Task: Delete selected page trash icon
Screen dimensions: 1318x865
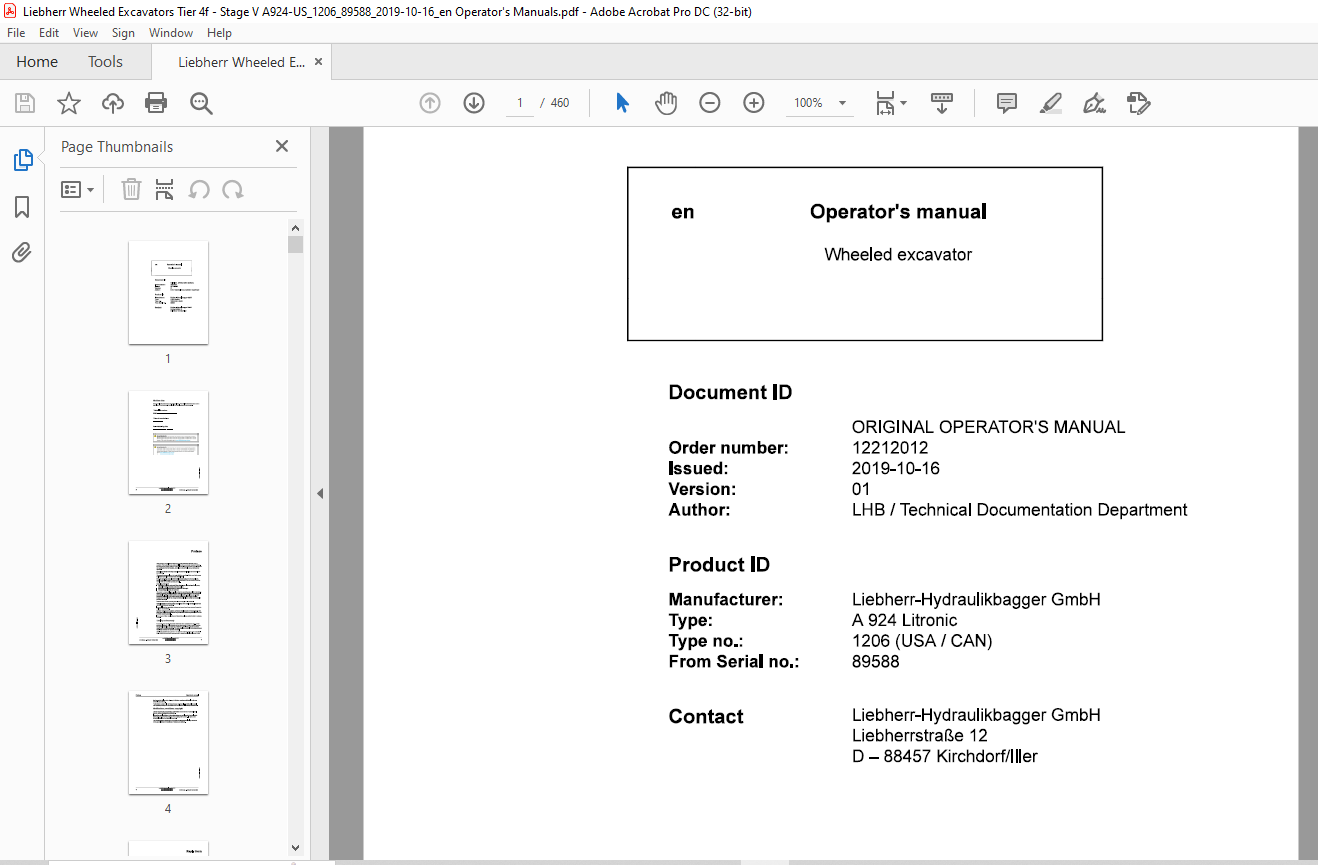Action: click(x=131, y=189)
